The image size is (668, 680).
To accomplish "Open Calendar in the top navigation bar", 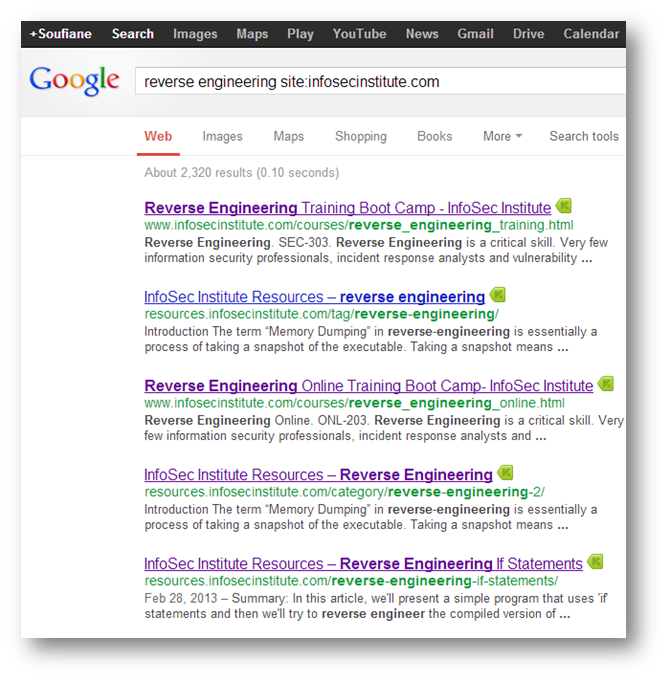I will click(x=590, y=34).
